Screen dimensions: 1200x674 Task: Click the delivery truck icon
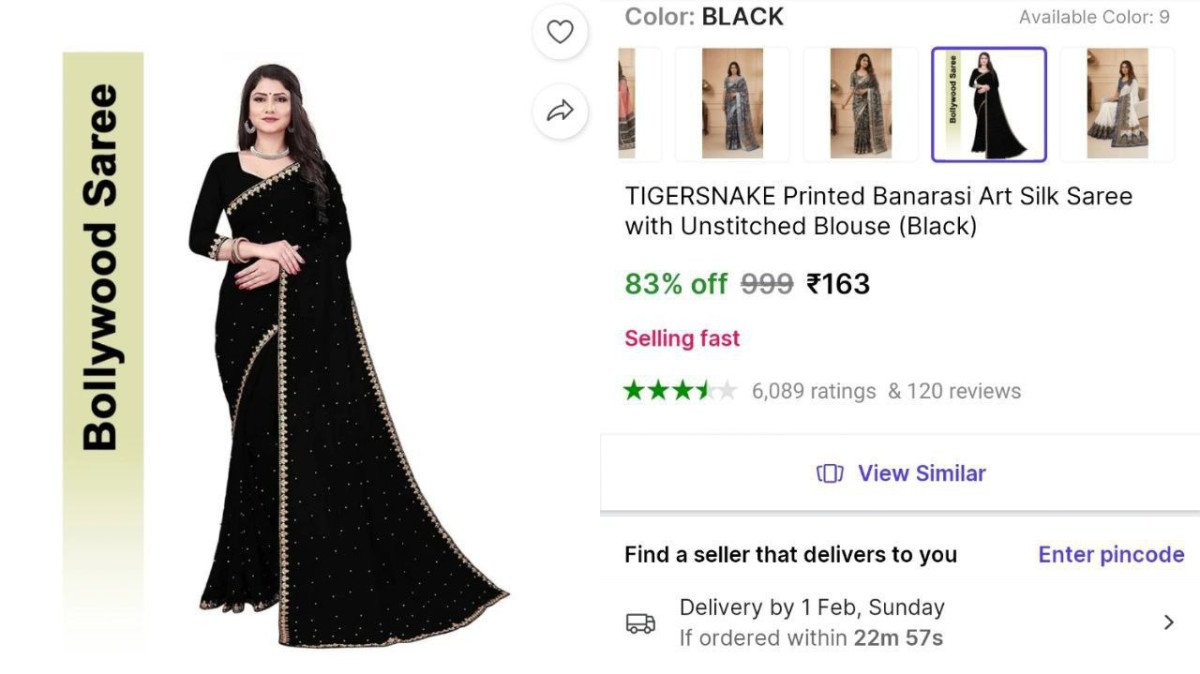[x=641, y=623]
